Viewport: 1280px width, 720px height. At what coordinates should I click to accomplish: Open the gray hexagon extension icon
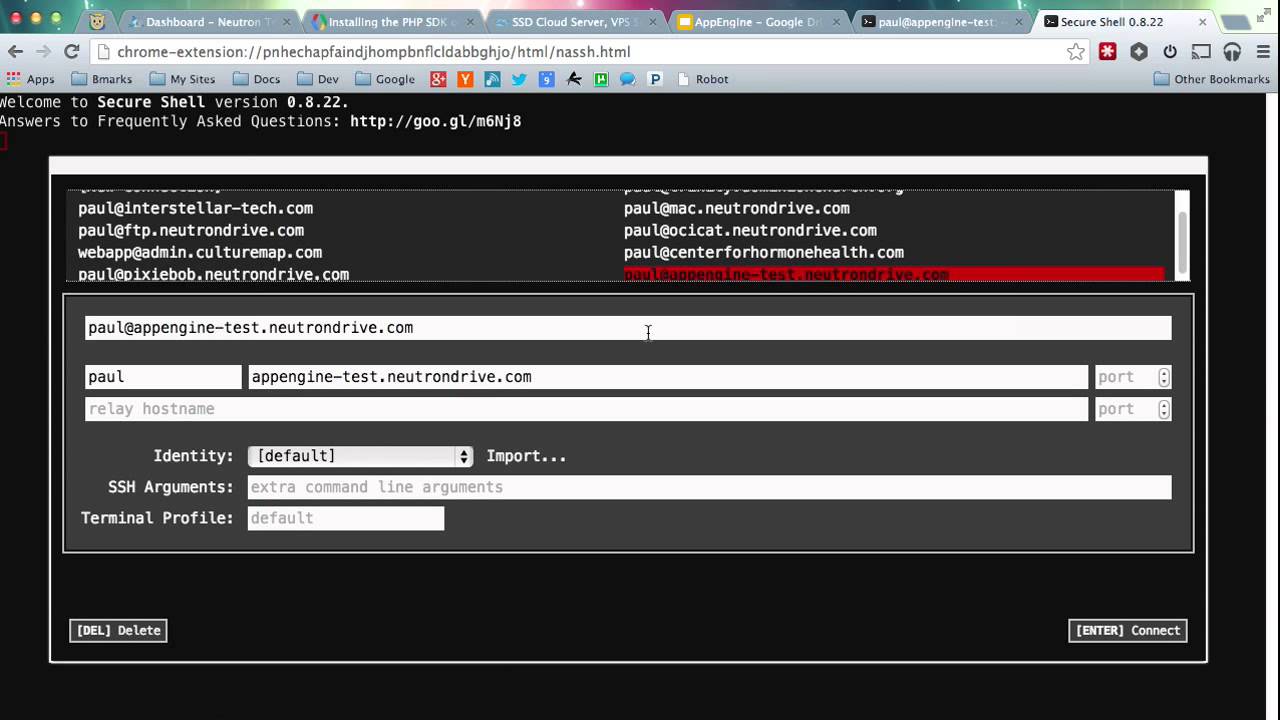pyautogui.click(x=1138, y=52)
